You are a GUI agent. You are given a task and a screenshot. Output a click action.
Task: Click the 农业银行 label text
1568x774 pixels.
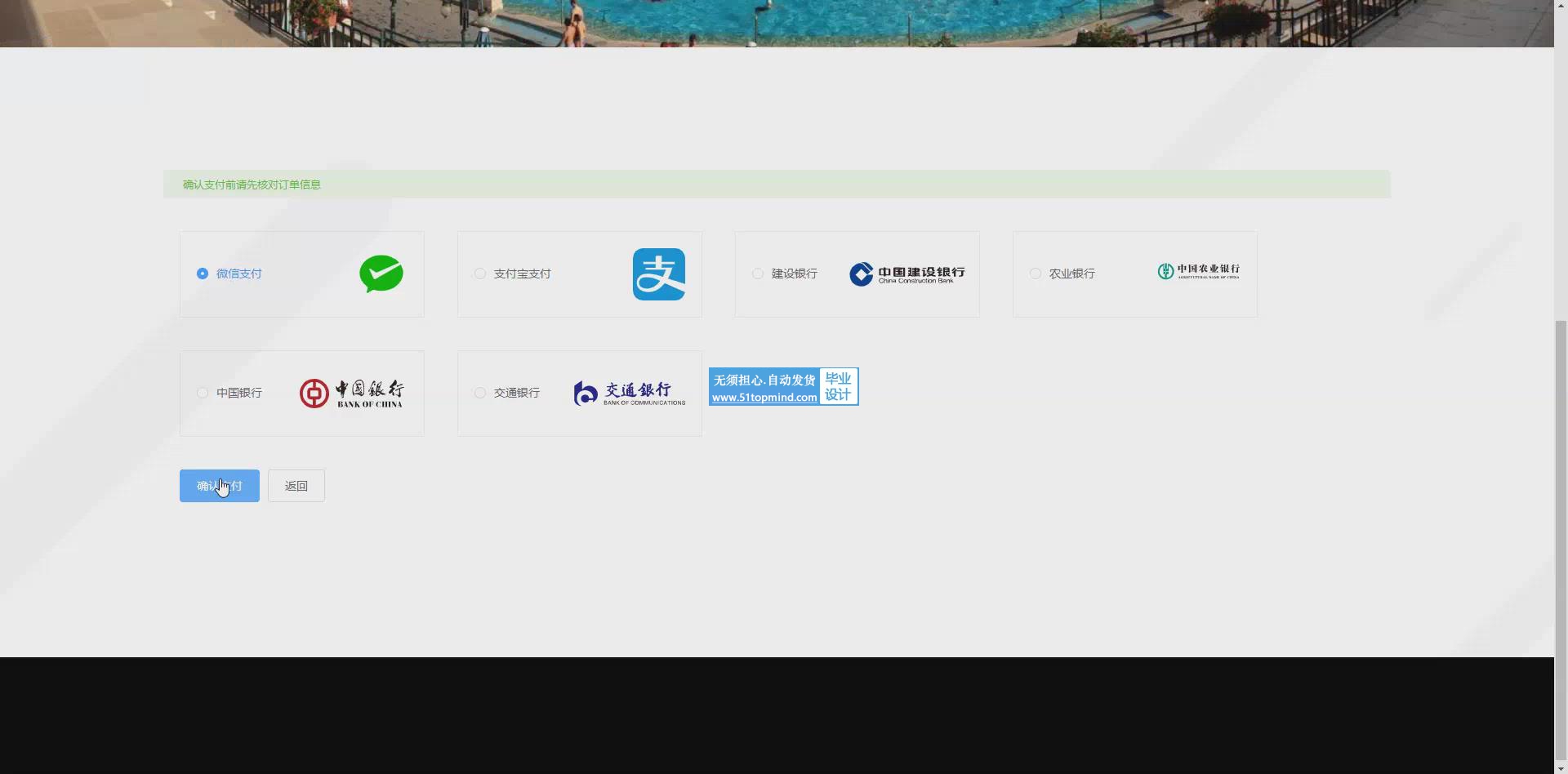[x=1072, y=274]
